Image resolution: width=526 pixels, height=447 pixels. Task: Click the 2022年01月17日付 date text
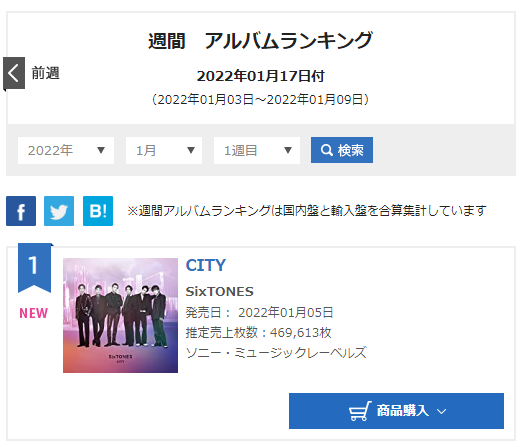coord(261,76)
